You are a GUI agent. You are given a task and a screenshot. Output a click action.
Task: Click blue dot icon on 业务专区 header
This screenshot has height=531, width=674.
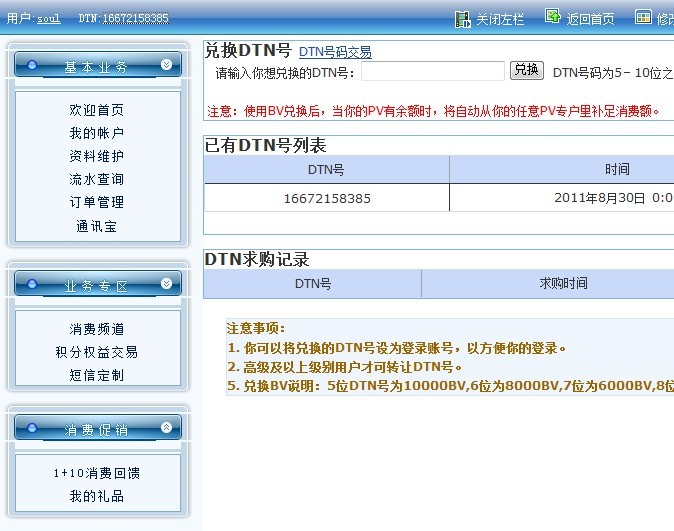click(32, 284)
